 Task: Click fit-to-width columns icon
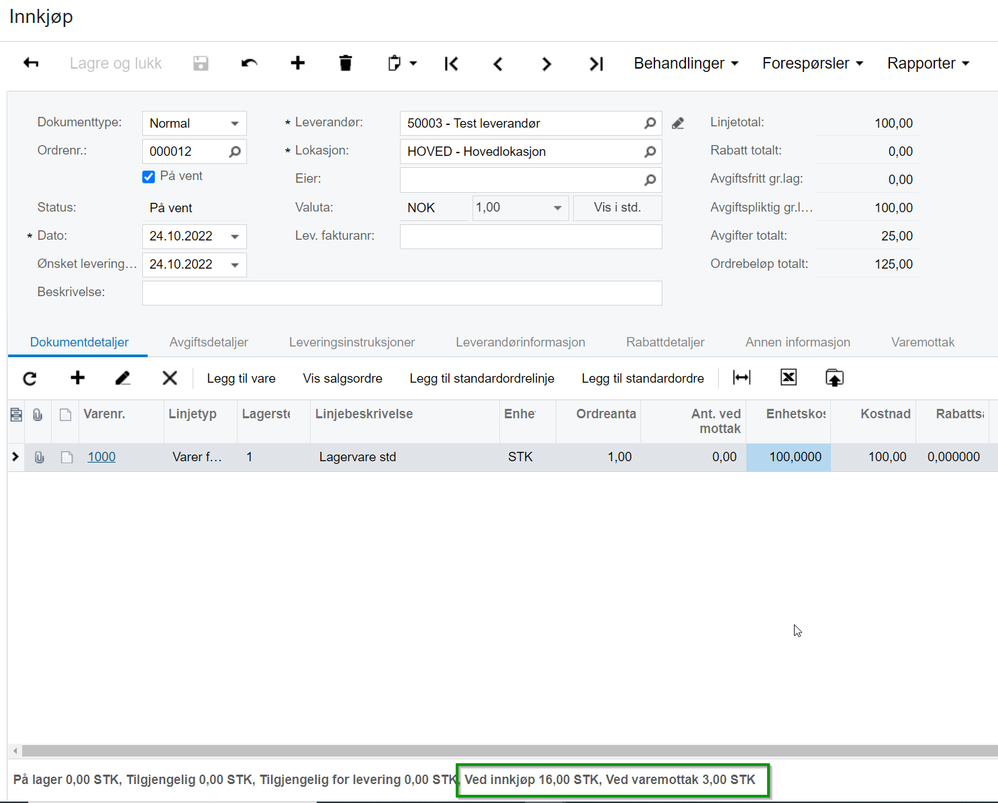coord(741,378)
